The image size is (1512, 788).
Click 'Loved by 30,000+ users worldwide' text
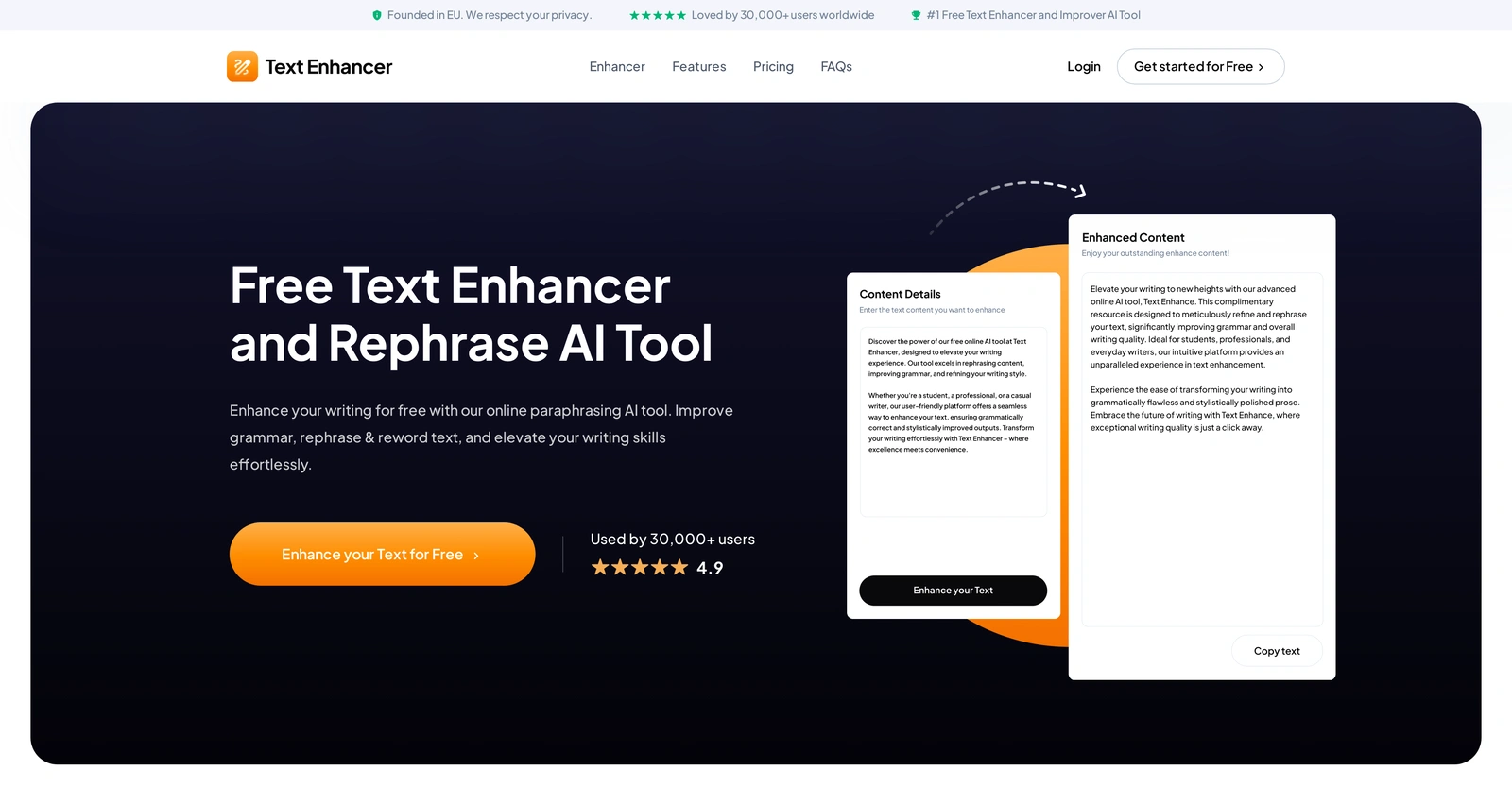click(782, 15)
